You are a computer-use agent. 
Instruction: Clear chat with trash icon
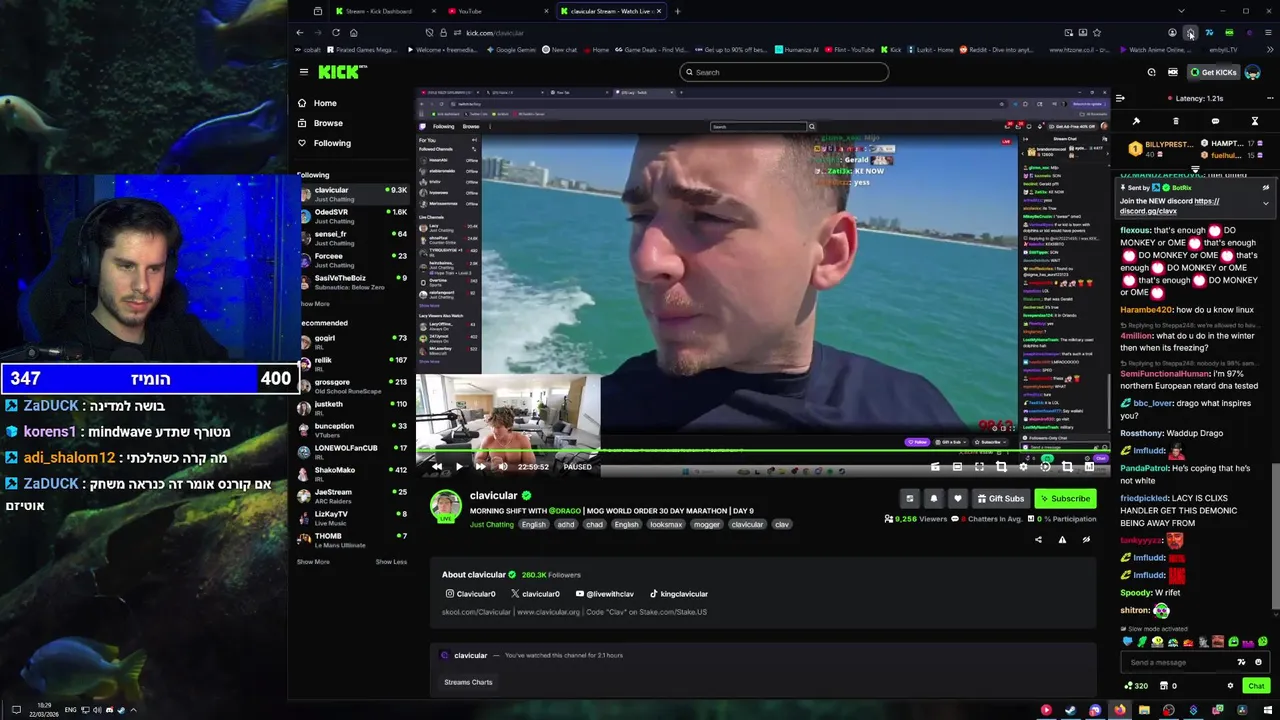1175,121
